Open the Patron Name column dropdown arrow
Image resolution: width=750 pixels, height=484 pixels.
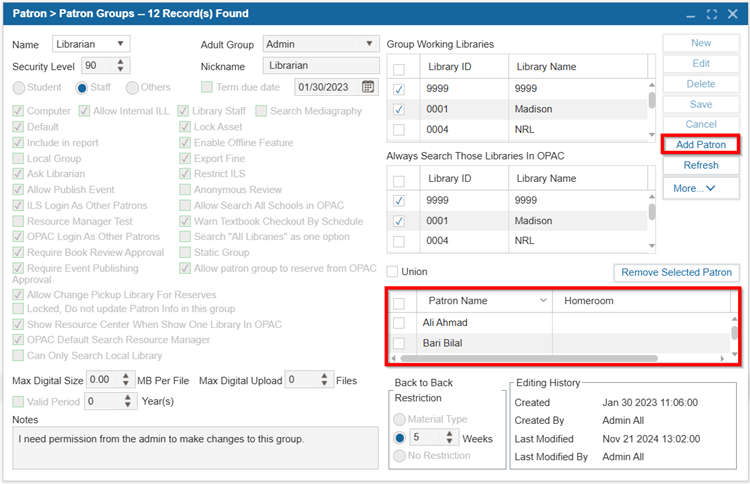coord(543,300)
